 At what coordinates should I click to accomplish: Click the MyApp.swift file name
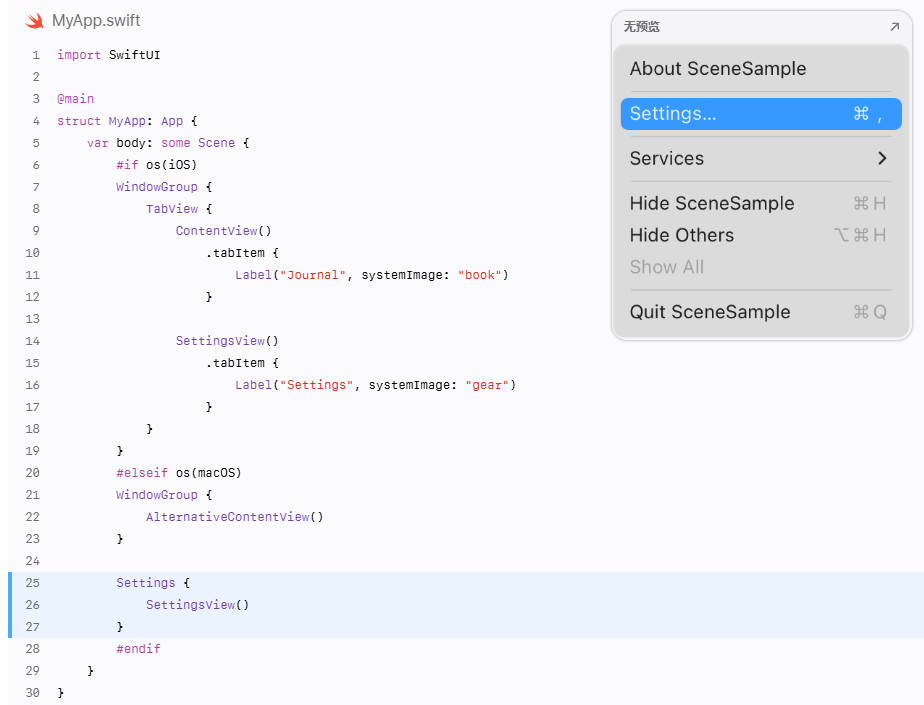click(96, 21)
